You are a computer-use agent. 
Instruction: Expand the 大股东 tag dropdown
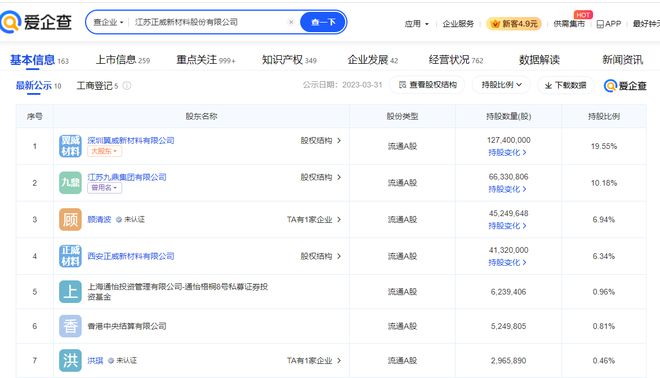104,151
